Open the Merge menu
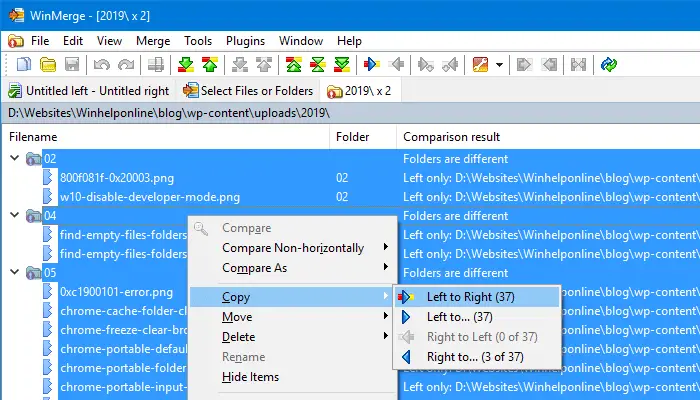 coord(153,41)
